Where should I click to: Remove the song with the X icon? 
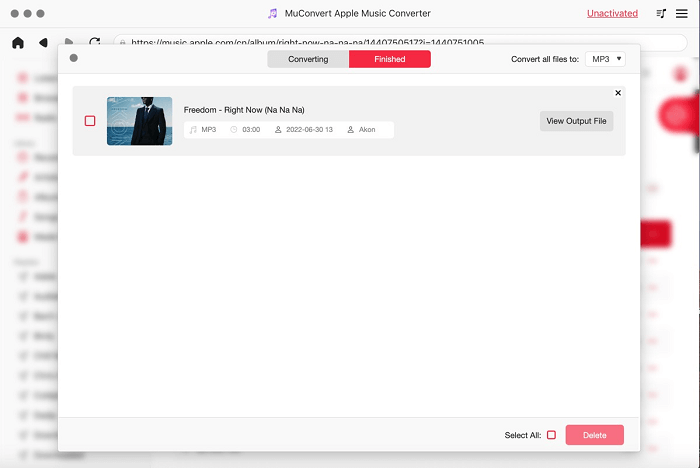click(x=618, y=93)
